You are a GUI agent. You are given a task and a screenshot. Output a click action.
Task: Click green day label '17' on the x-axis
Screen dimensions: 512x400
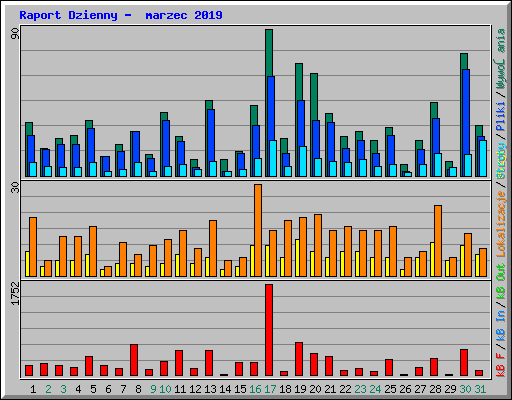click(x=270, y=389)
